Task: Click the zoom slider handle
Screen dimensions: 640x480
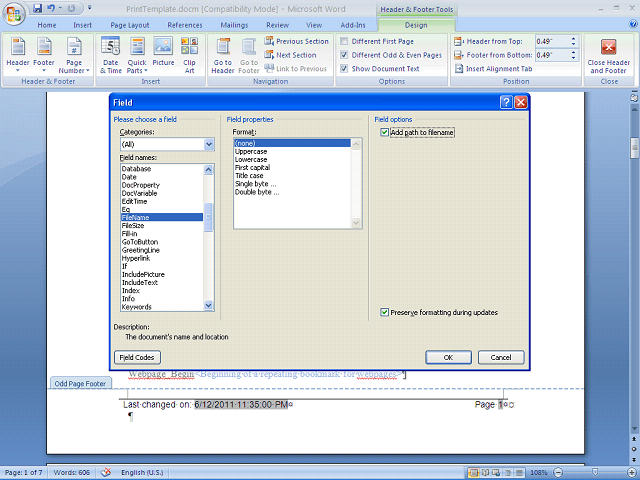Action: click(595, 473)
